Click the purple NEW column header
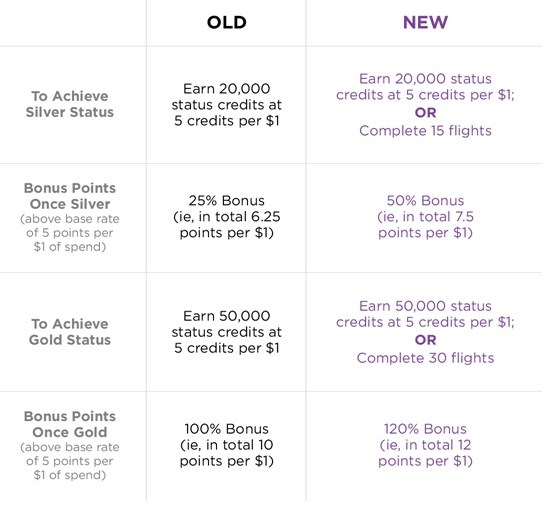Image resolution: width=550 pixels, height=505 pixels. 425,22
